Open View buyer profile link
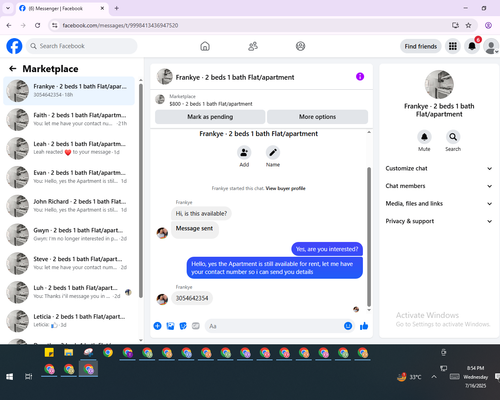Viewport: 500px width, 400px height. (285, 188)
